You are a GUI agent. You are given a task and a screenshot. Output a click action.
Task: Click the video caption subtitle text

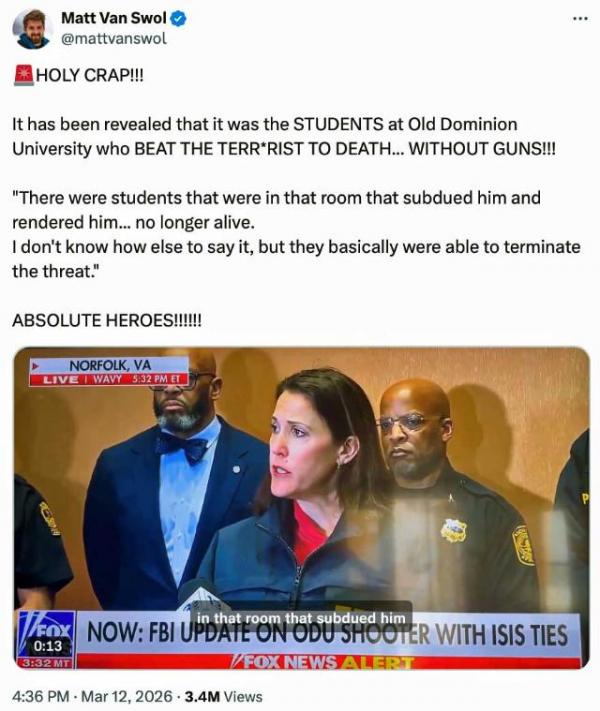pos(301,618)
